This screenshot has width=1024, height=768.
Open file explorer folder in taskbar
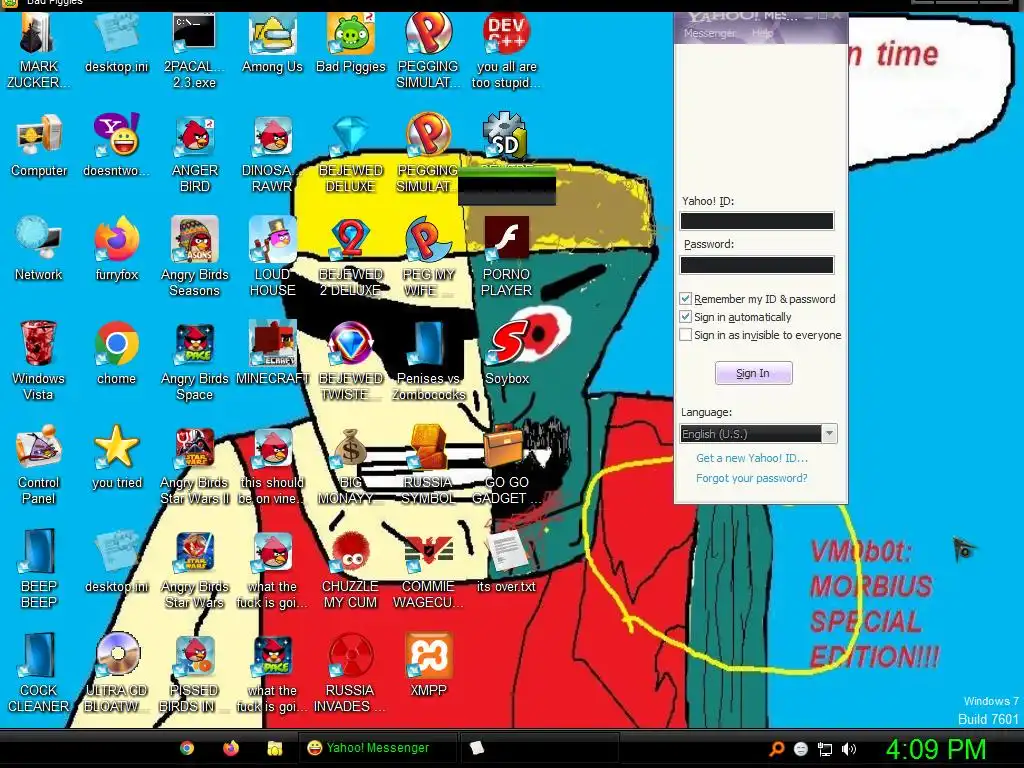[274, 748]
